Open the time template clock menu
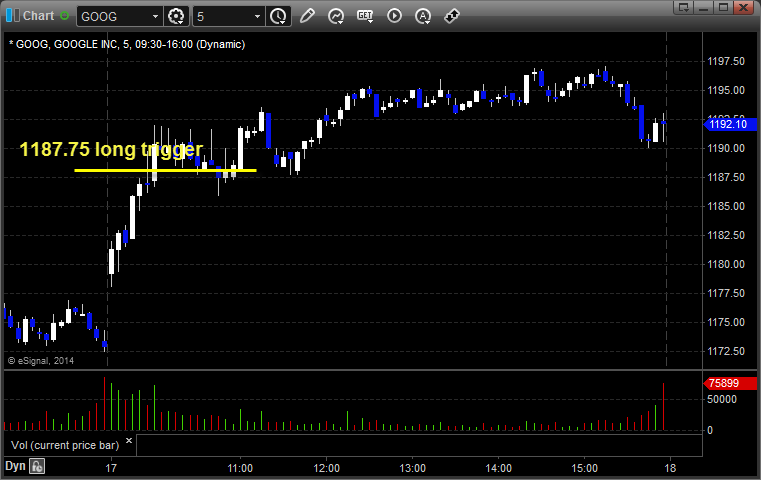 click(279, 17)
